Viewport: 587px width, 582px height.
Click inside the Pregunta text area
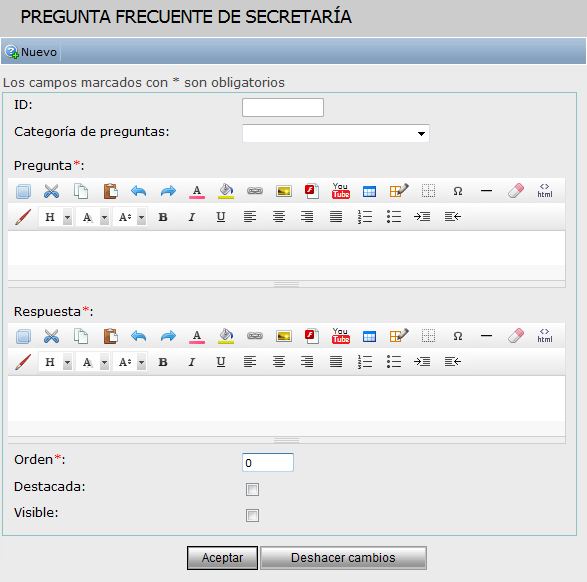(x=286, y=249)
